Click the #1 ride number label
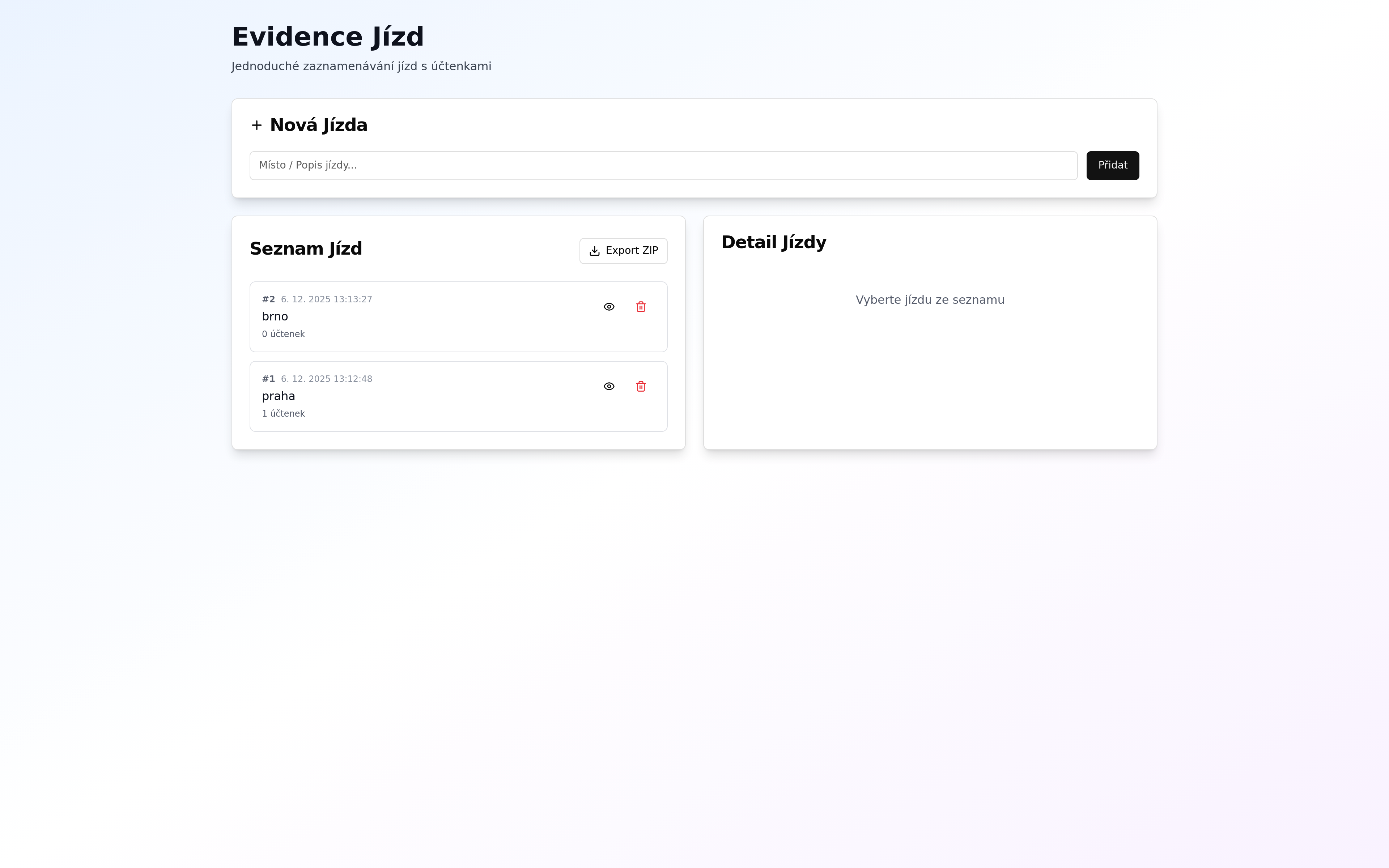This screenshot has width=1389, height=868. [268, 379]
